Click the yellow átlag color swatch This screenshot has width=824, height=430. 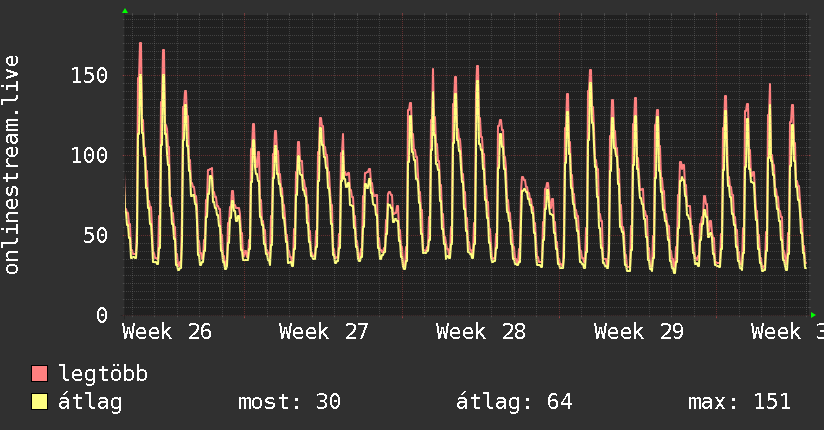pos(39,402)
